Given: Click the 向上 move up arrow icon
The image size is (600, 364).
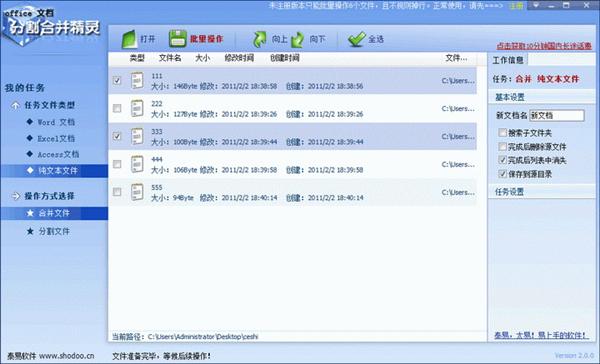Looking at the screenshot, I should (x=260, y=39).
